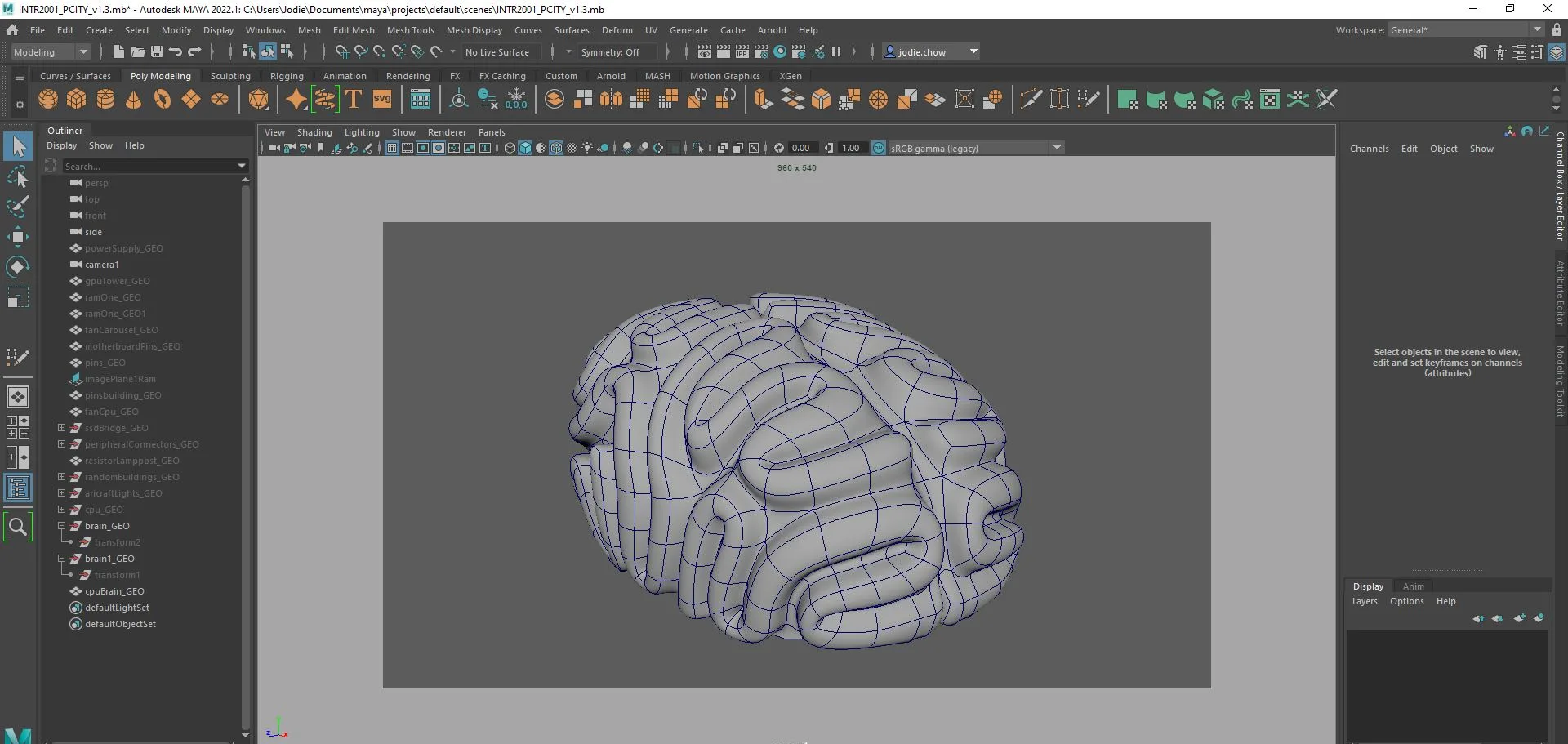Toggle textured display in viewport toolbar
This screenshot has height=744, width=1568.
[x=572, y=148]
